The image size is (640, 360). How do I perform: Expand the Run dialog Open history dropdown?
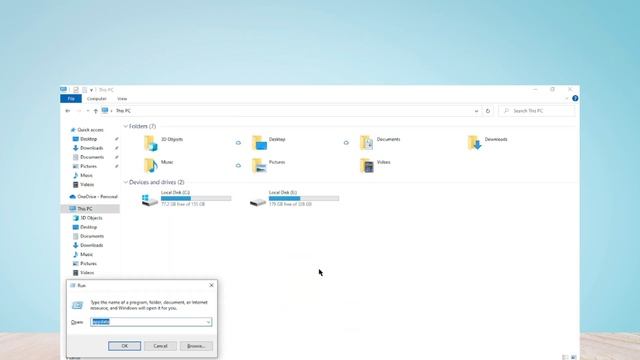pyautogui.click(x=208, y=322)
